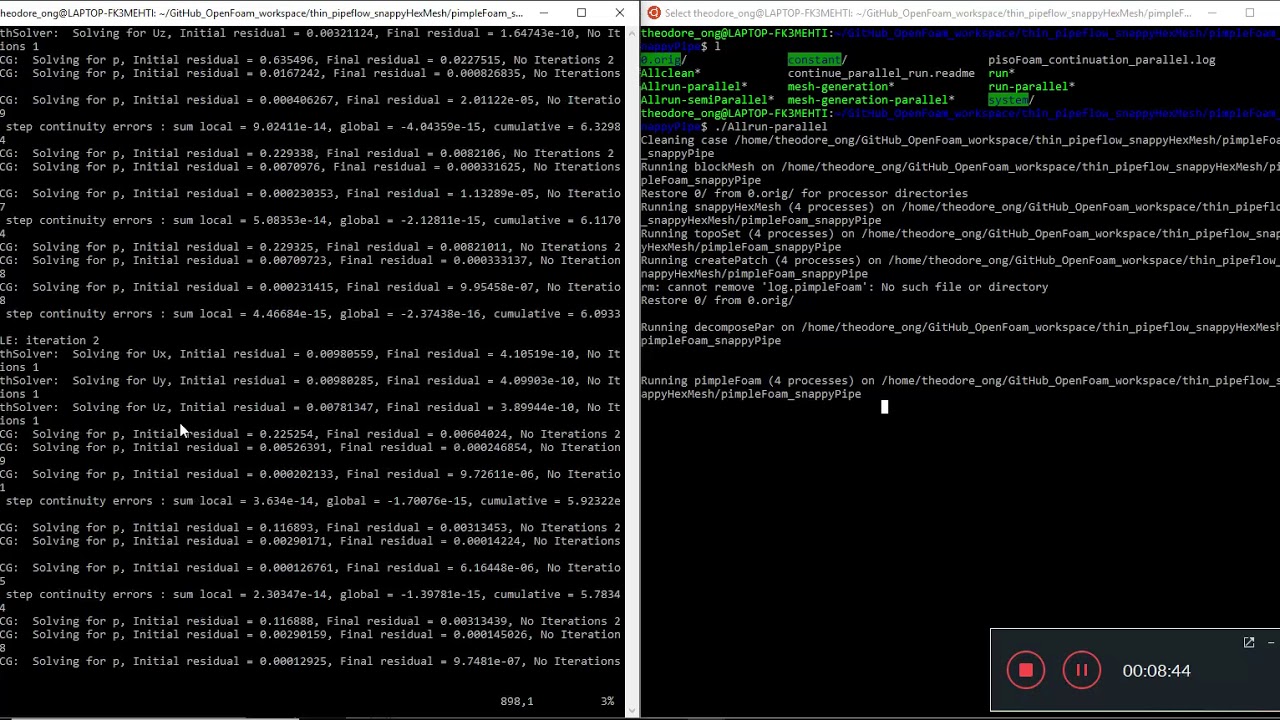The width and height of the screenshot is (1280, 720).
Task: Click the left terminal window title text
Action: tap(261, 13)
